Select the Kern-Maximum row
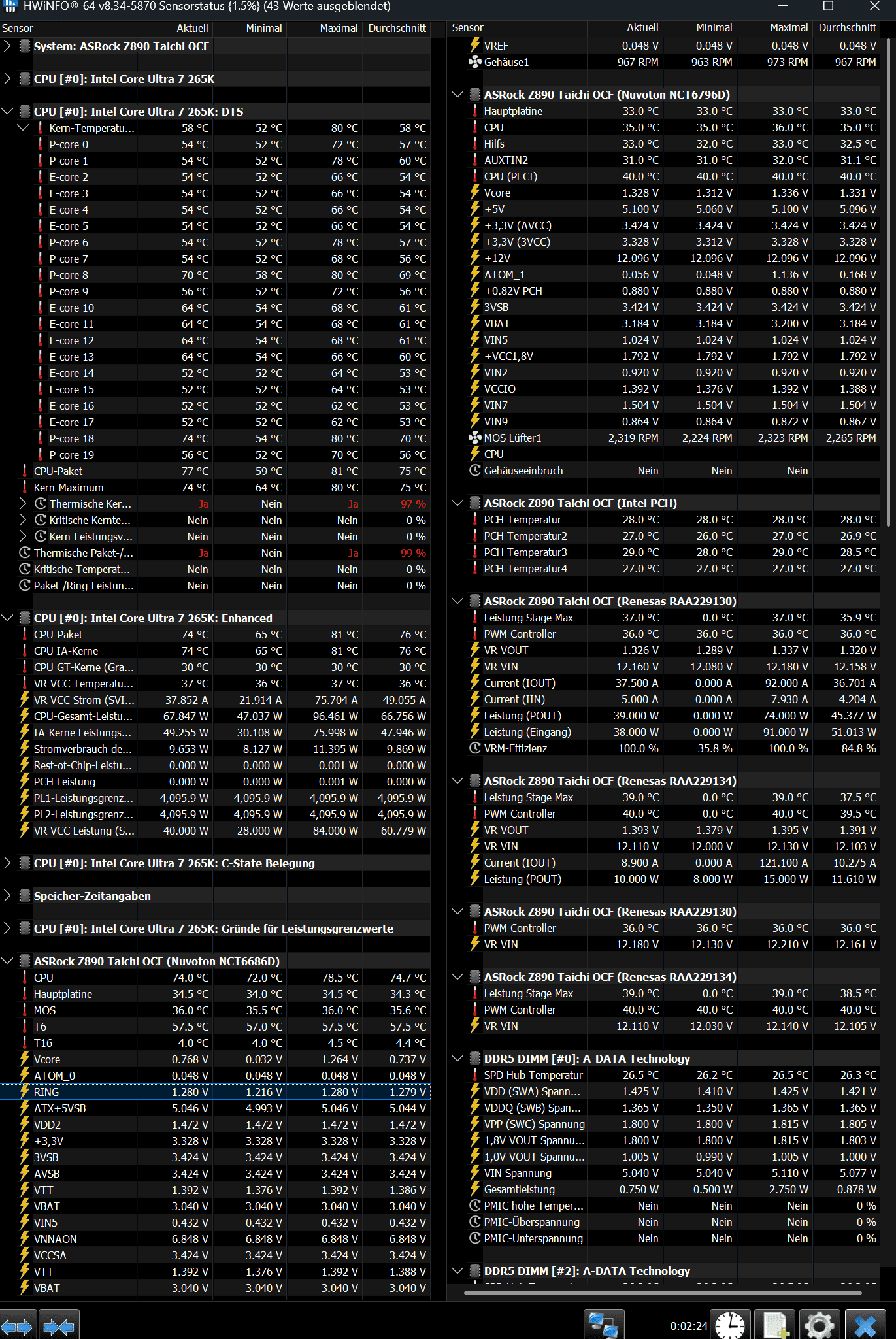896x1339 pixels. coord(215,488)
